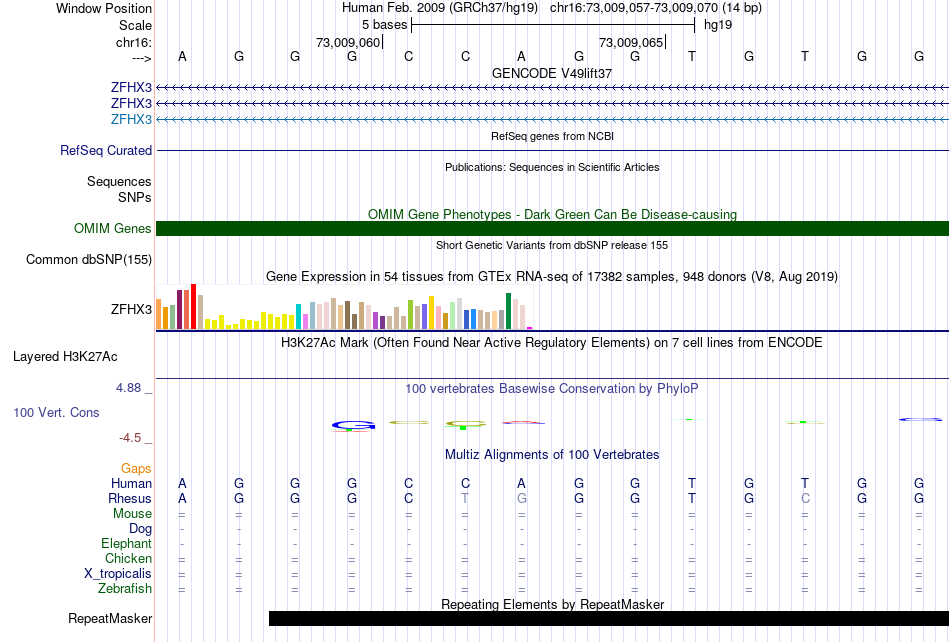The image size is (950, 642).
Task: Click the Elephant species label
Action: coord(126,543)
